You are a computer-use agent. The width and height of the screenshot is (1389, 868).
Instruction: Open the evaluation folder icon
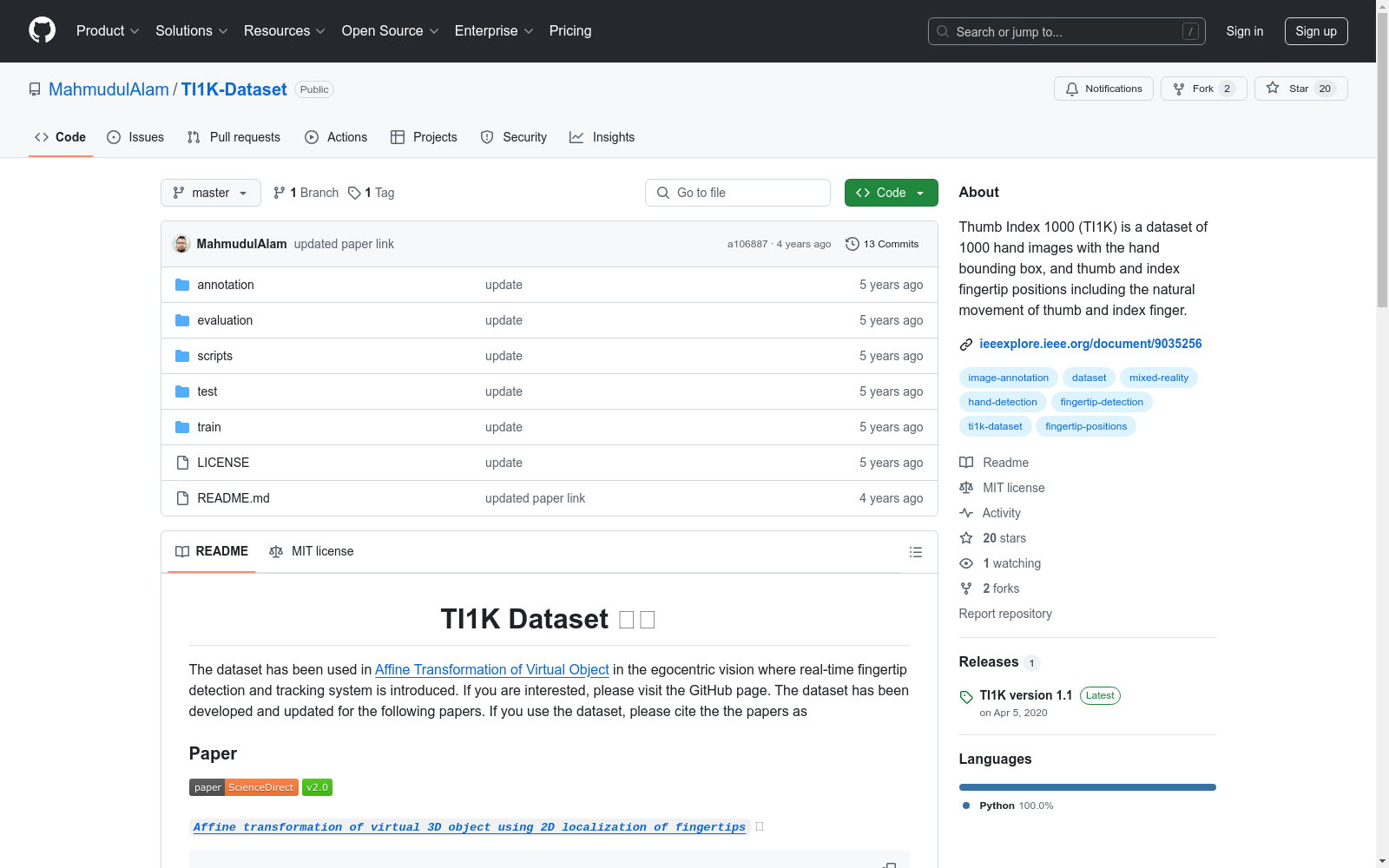click(x=182, y=320)
